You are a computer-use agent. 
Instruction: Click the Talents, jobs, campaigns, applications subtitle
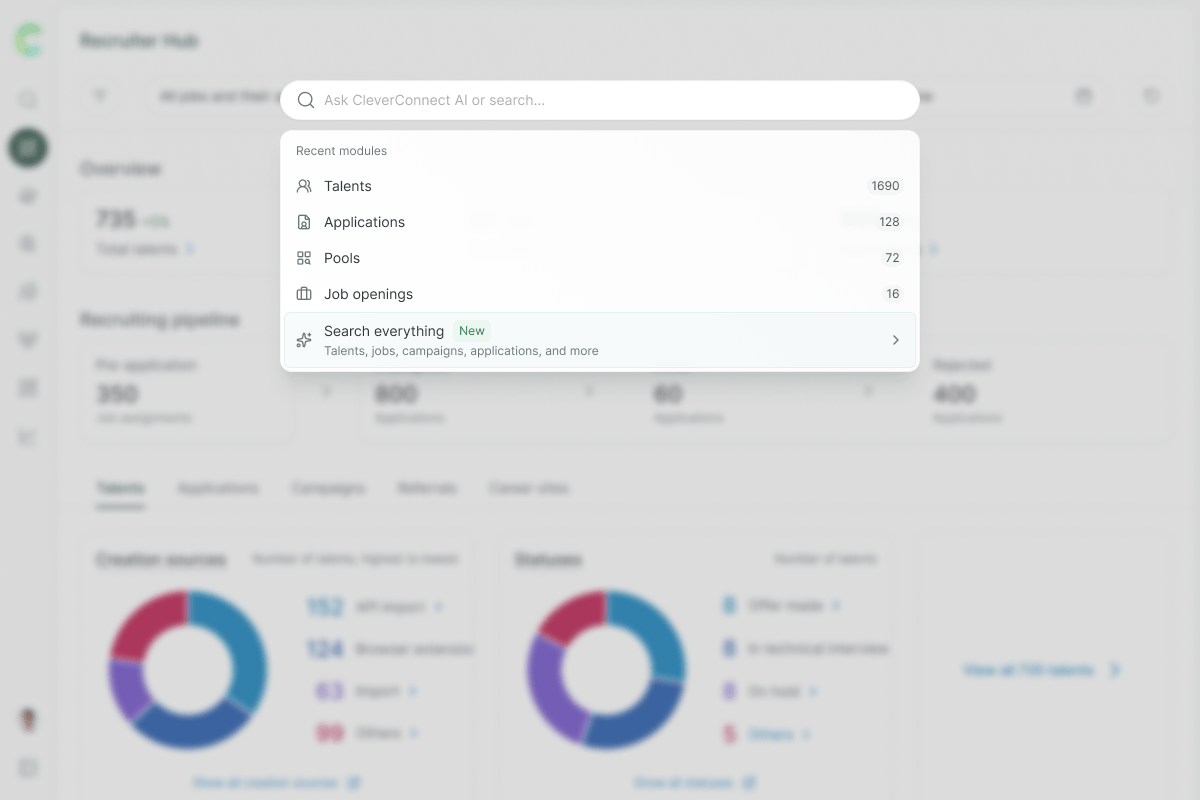pyautogui.click(x=461, y=351)
